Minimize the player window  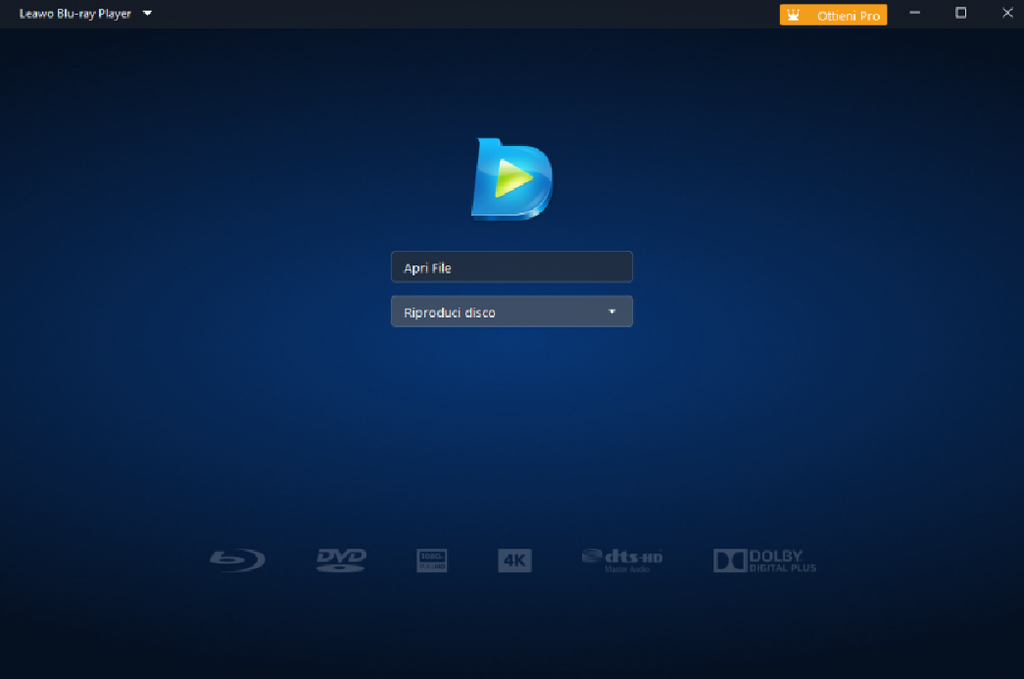[915, 13]
